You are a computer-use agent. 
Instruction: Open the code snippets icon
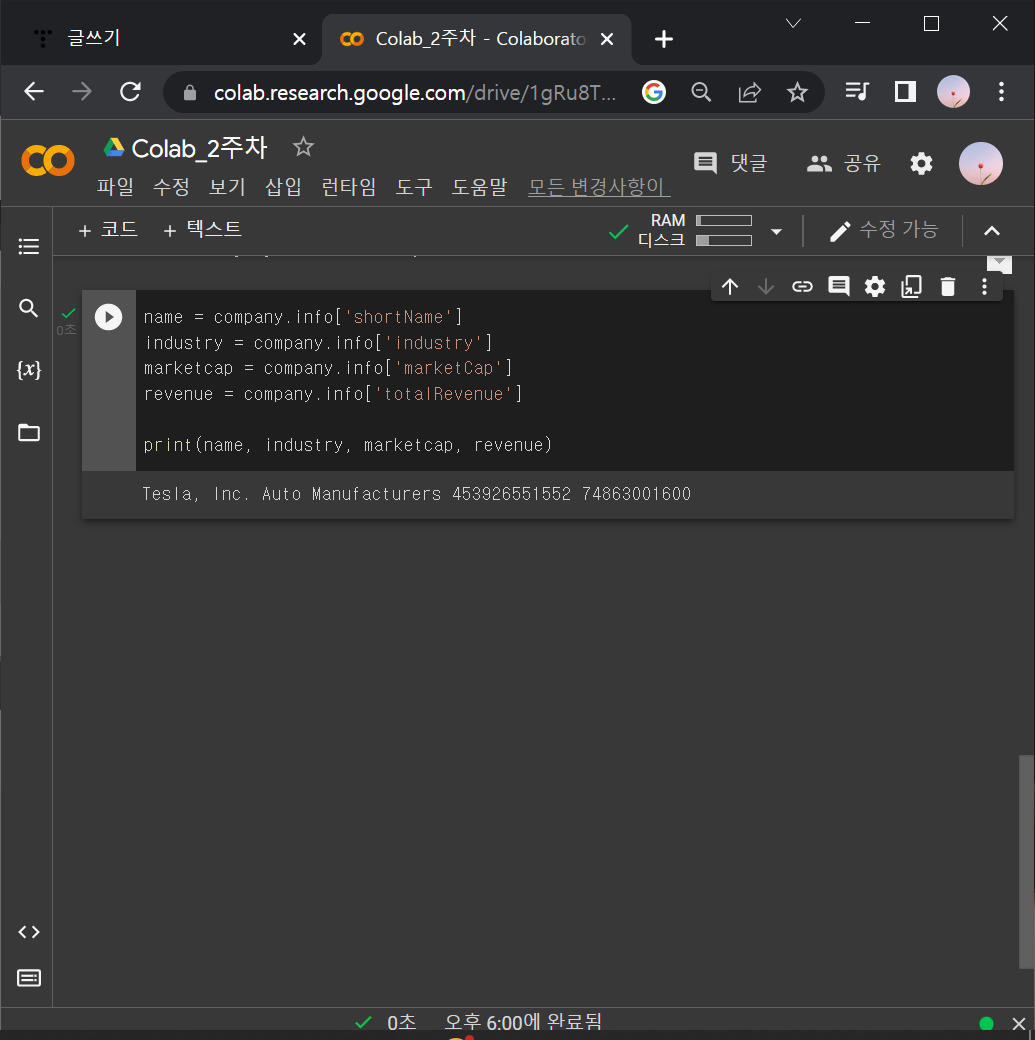29,932
